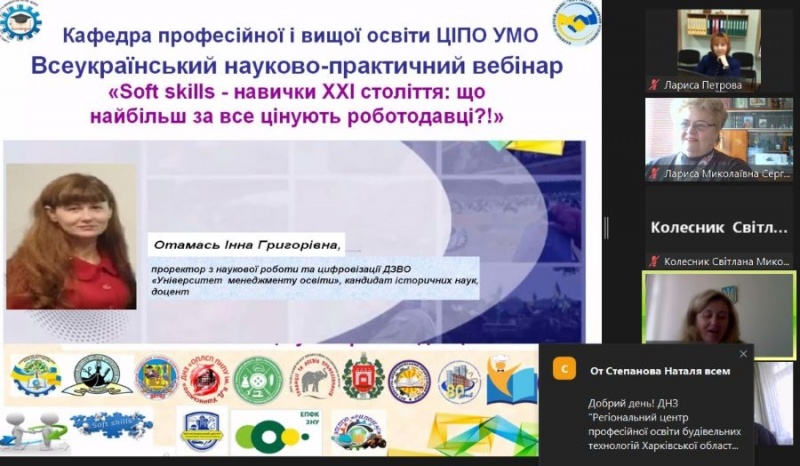Click the orange chat sender avatar

(x=565, y=370)
